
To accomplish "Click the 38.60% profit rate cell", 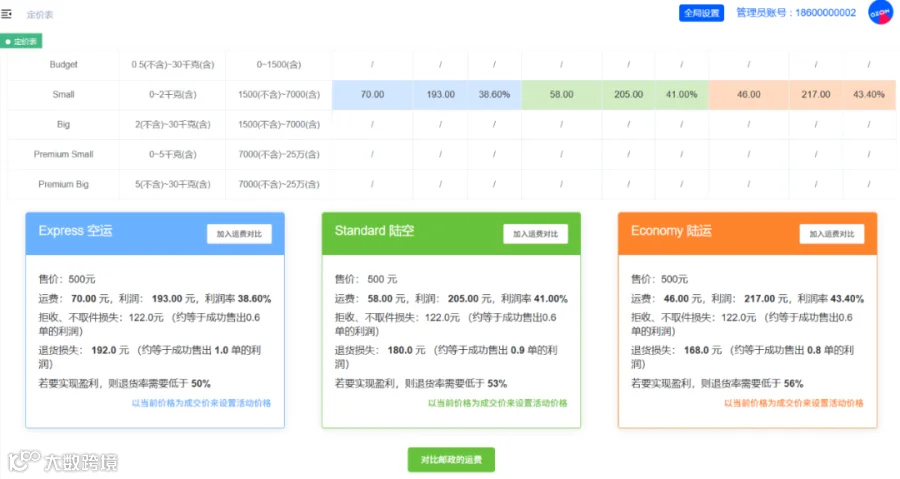I will [x=494, y=94].
